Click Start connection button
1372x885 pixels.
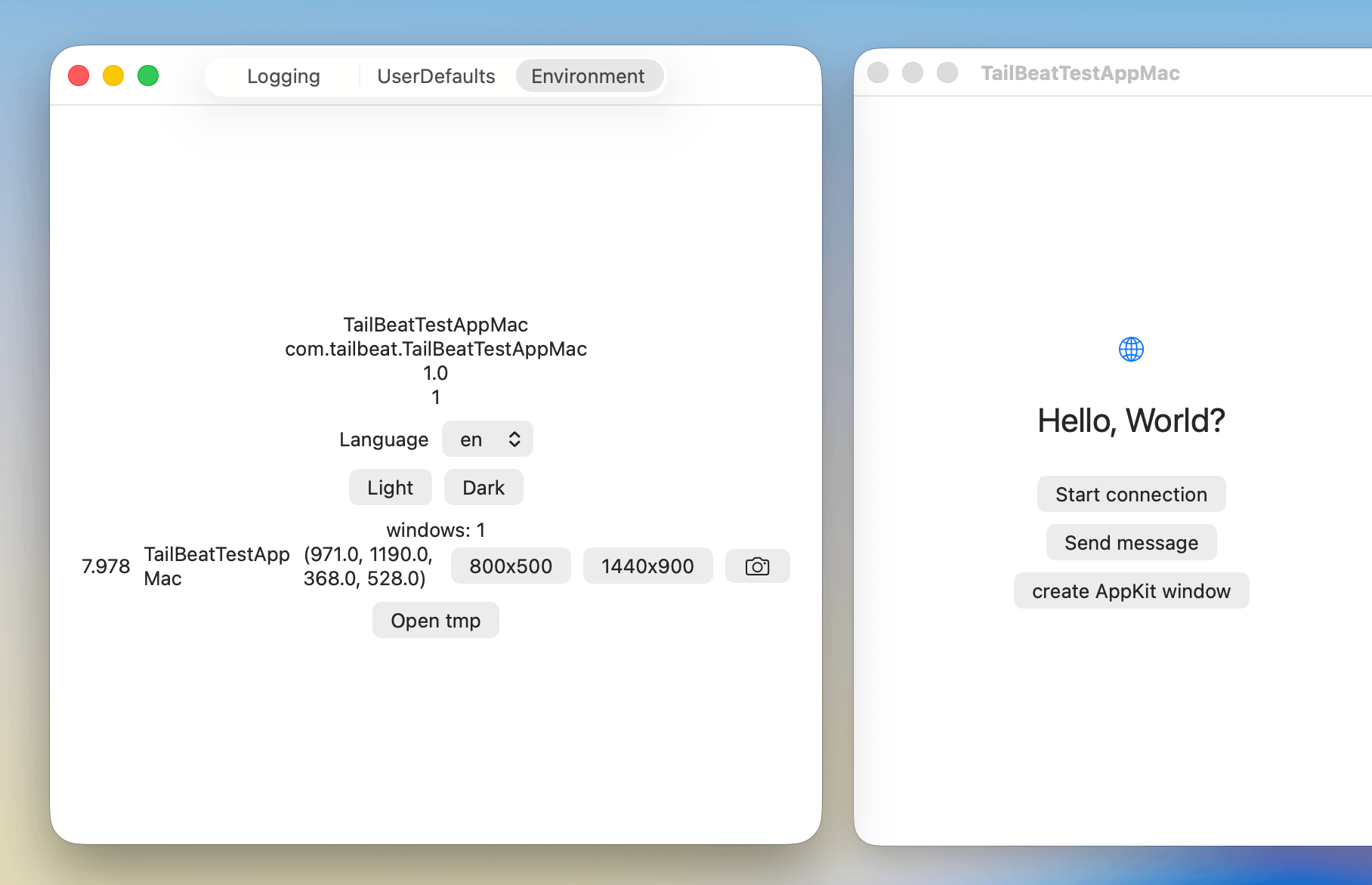(1131, 495)
